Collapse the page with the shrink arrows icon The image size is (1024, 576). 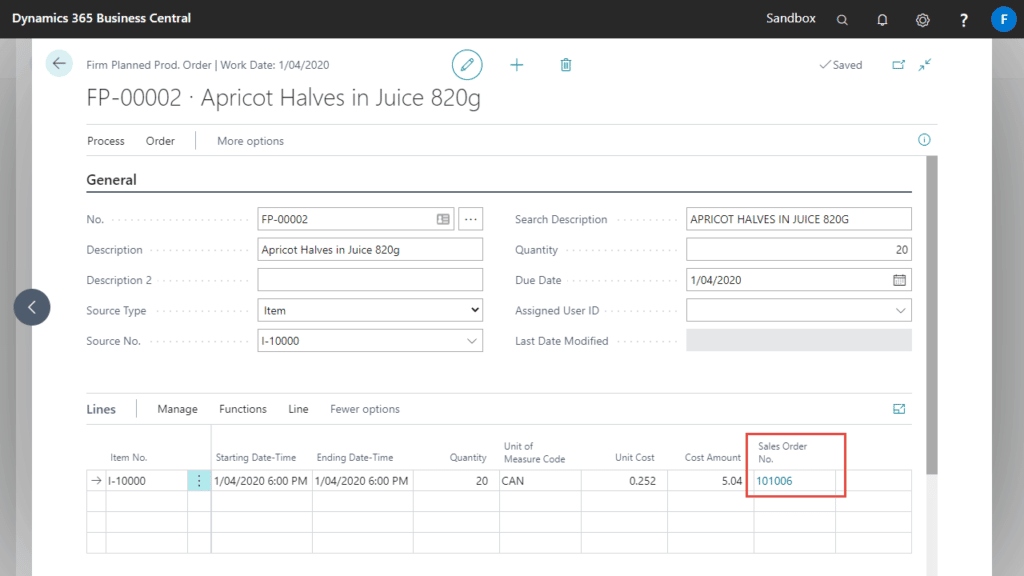[925, 64]
